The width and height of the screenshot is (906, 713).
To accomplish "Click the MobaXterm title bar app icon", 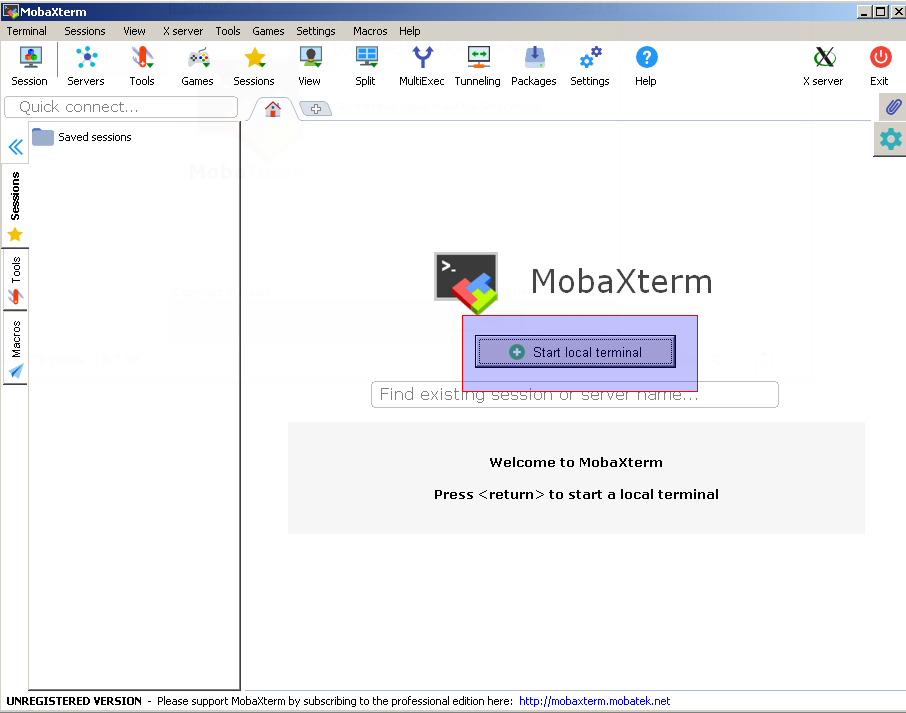I will click(10, 11).
